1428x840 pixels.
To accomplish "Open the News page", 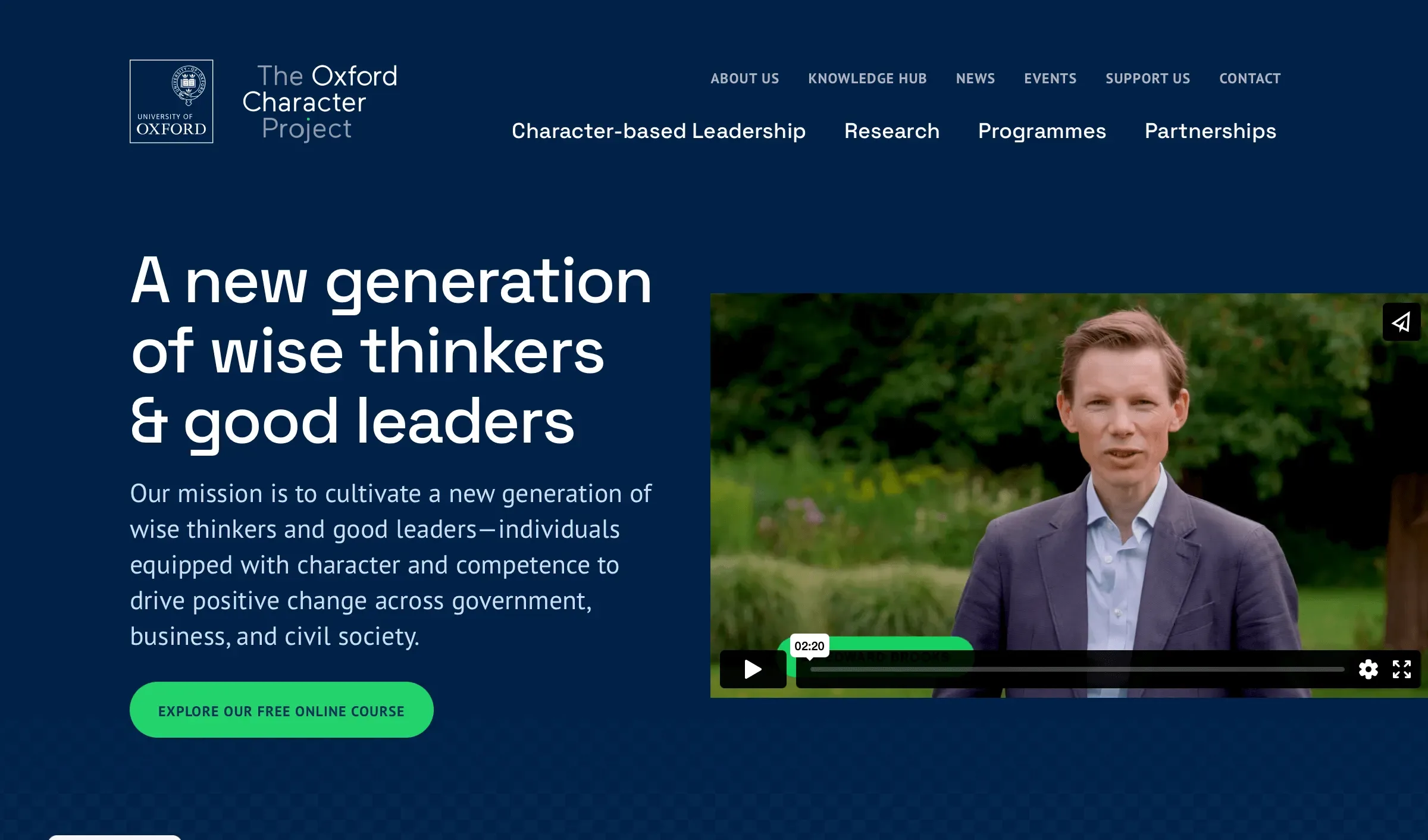I will (x=975, y=79).
